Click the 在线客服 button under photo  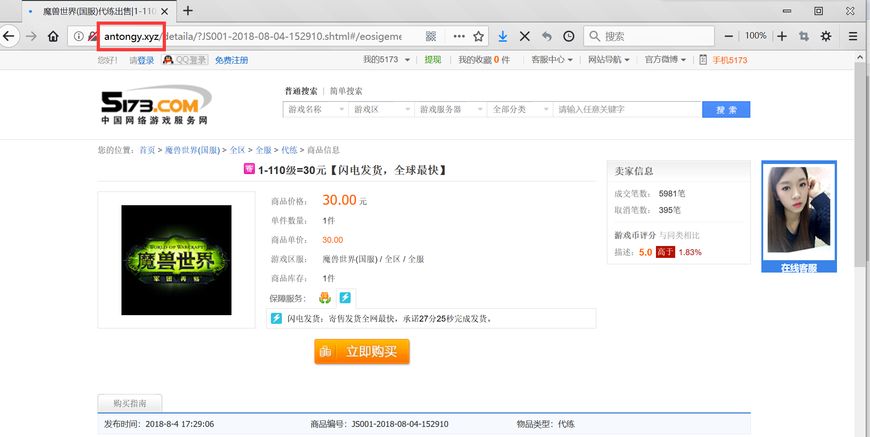click(799, 268)
